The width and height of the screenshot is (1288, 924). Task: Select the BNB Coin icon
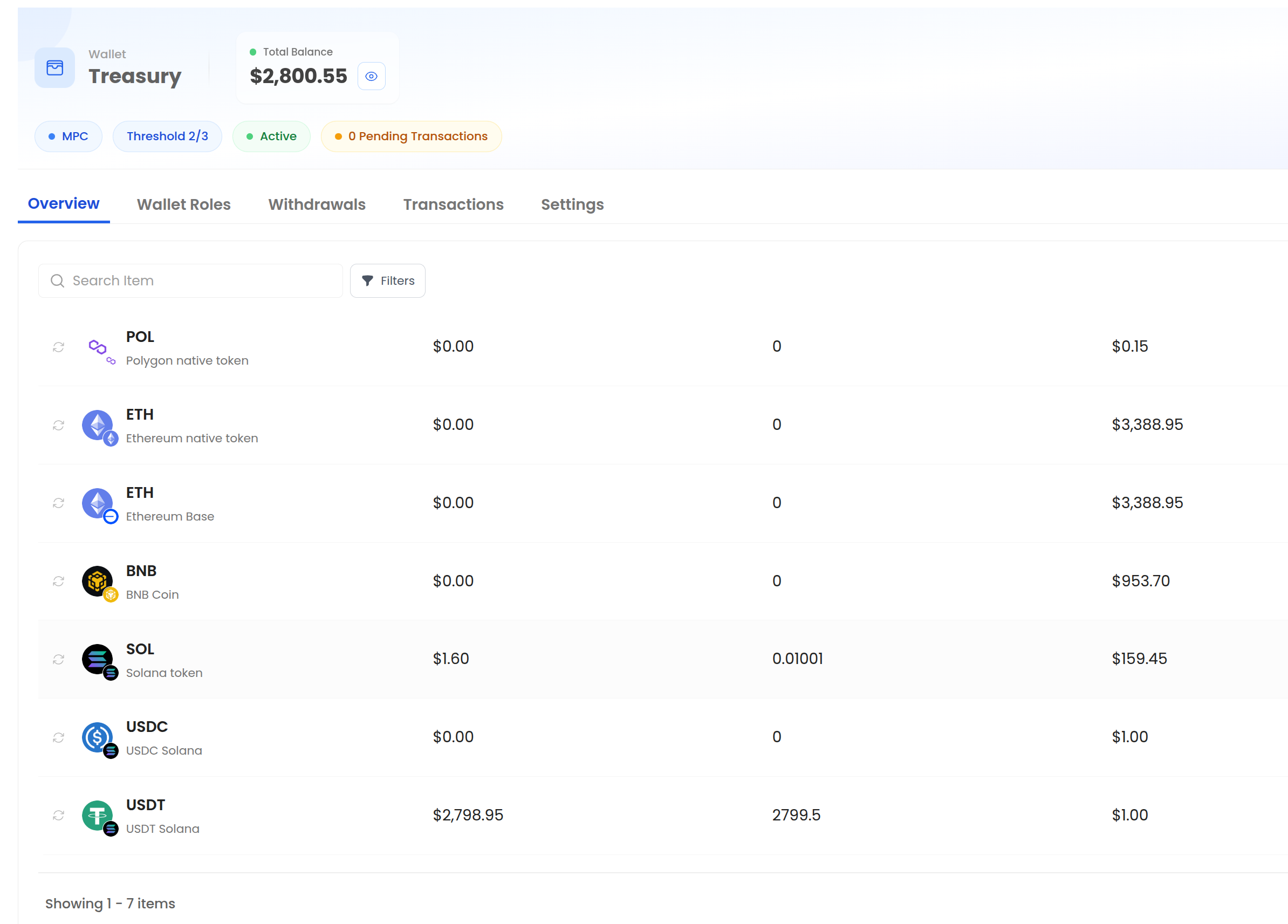click(x=99, y=581)
